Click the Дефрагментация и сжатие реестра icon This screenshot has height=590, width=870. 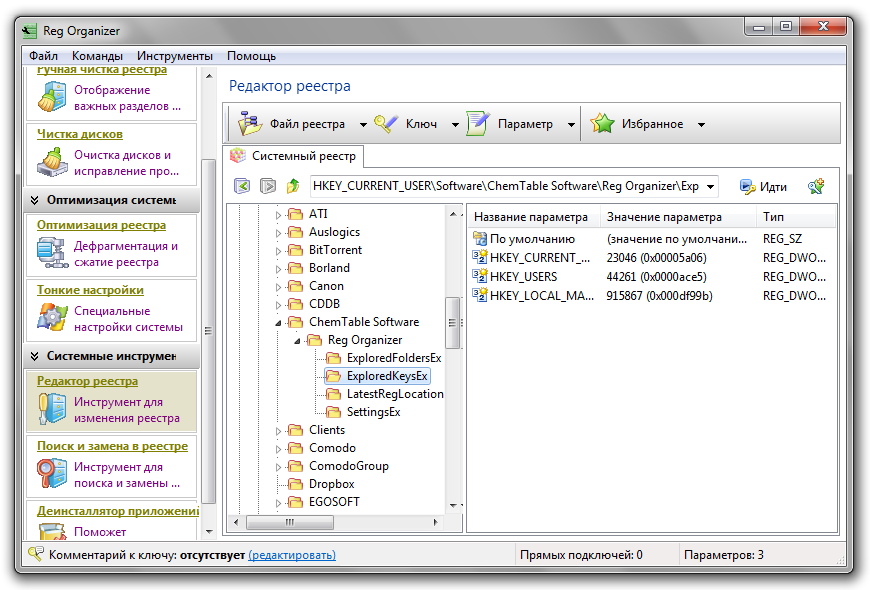52,253
